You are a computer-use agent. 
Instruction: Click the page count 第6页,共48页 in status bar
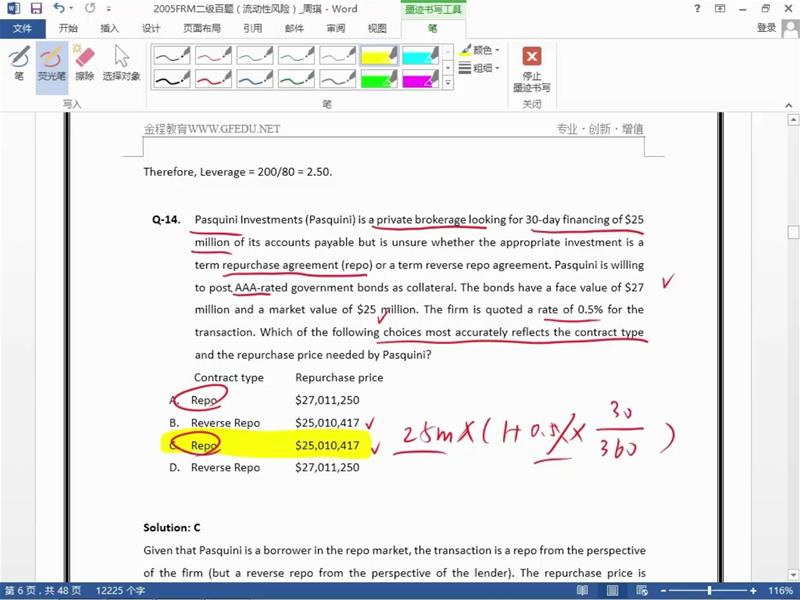pos(43,591)
